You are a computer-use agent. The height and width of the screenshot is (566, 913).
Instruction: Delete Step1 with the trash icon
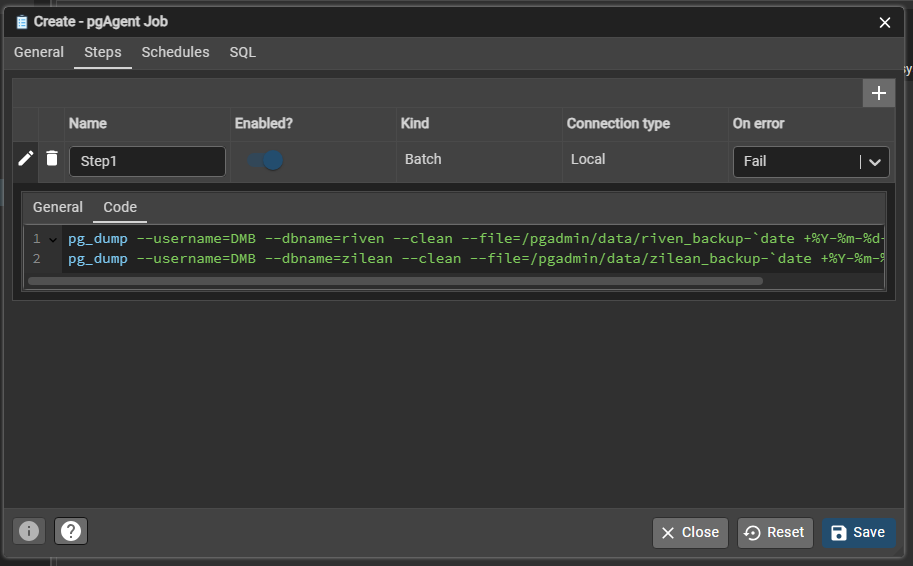point(52,158)
